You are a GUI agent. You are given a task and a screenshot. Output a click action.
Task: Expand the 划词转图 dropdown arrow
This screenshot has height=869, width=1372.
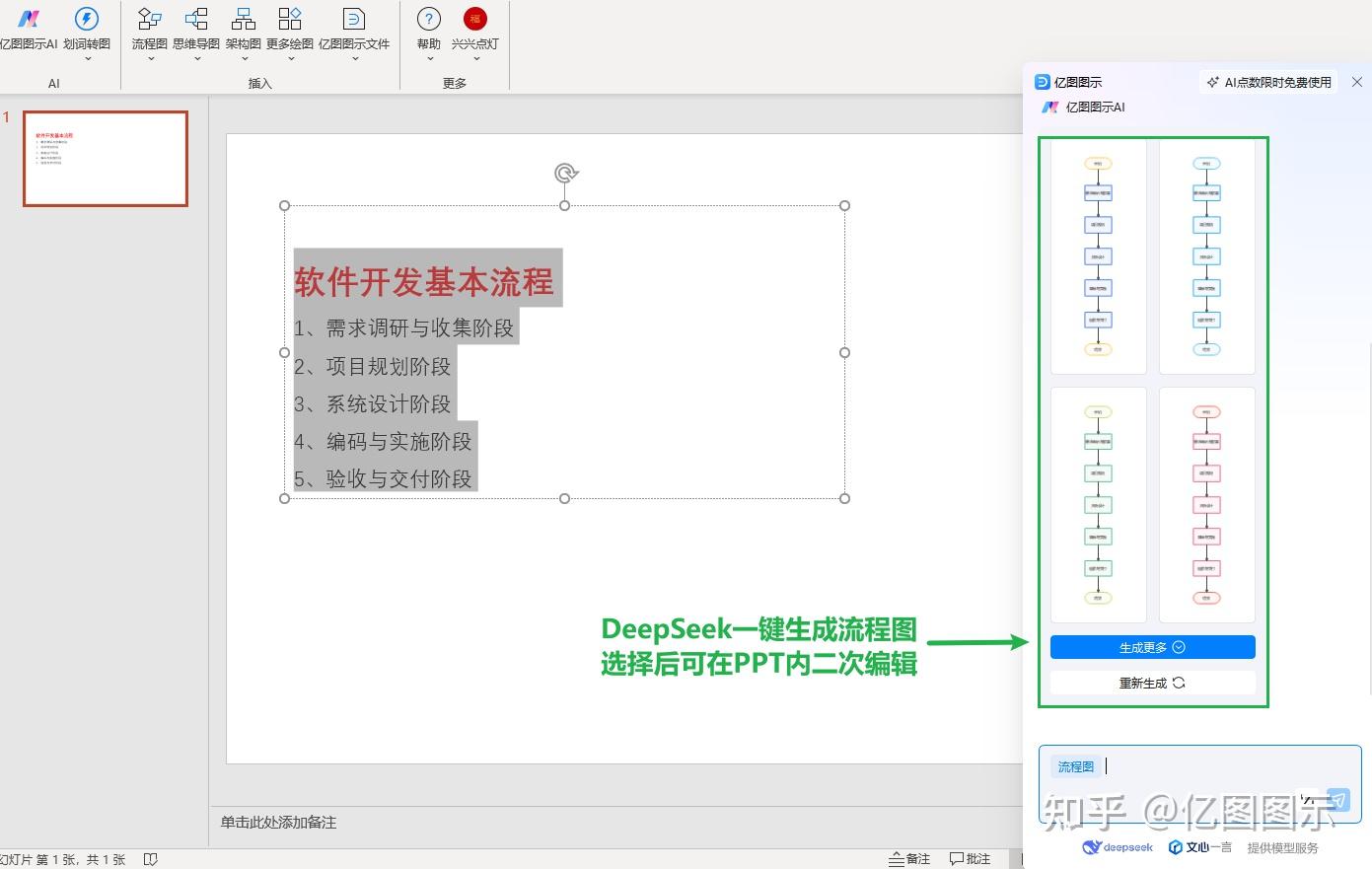coord(87,59)
